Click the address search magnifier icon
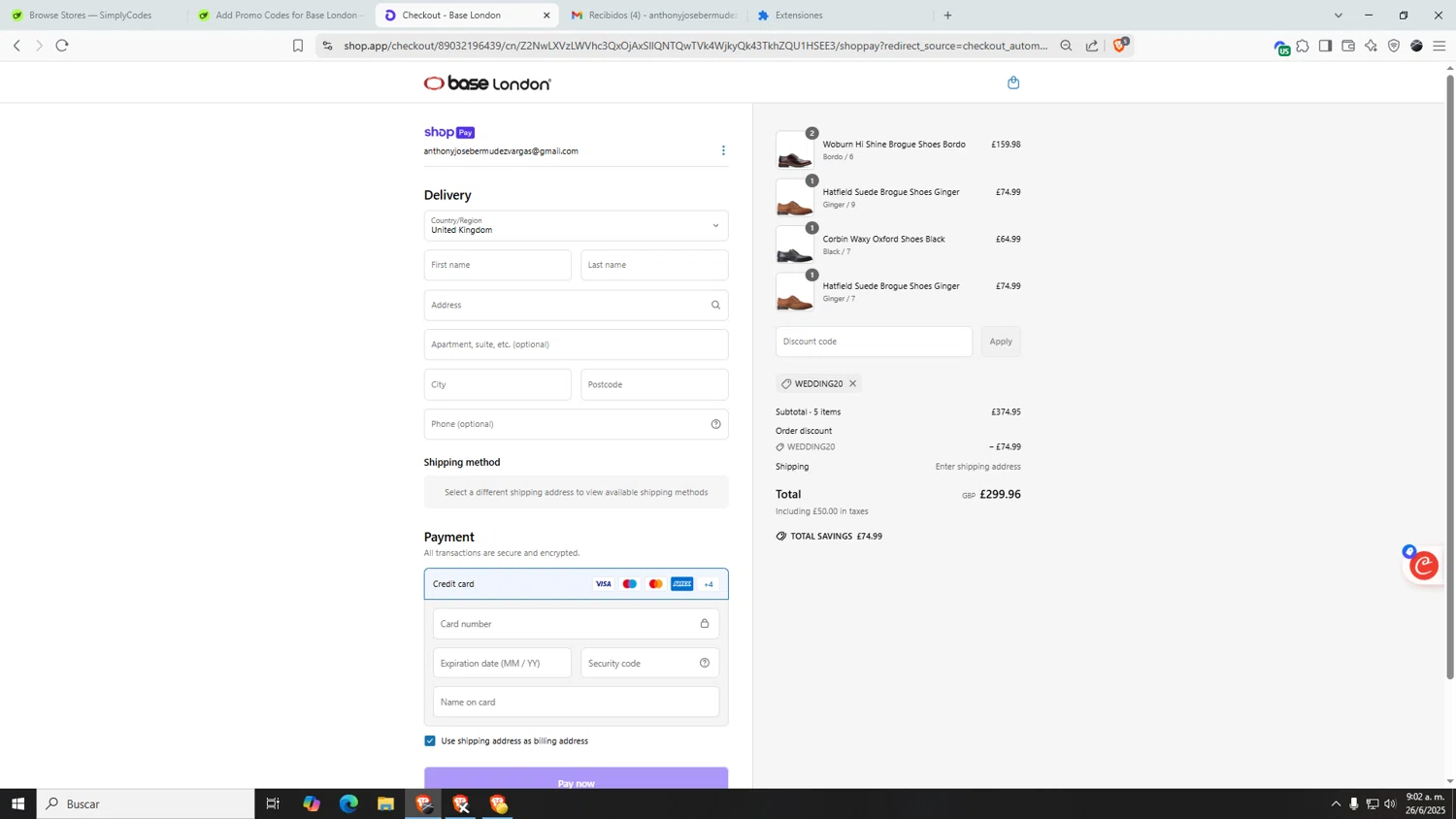The height and width of the screenshot is (819, 1456). coord(715,305)
